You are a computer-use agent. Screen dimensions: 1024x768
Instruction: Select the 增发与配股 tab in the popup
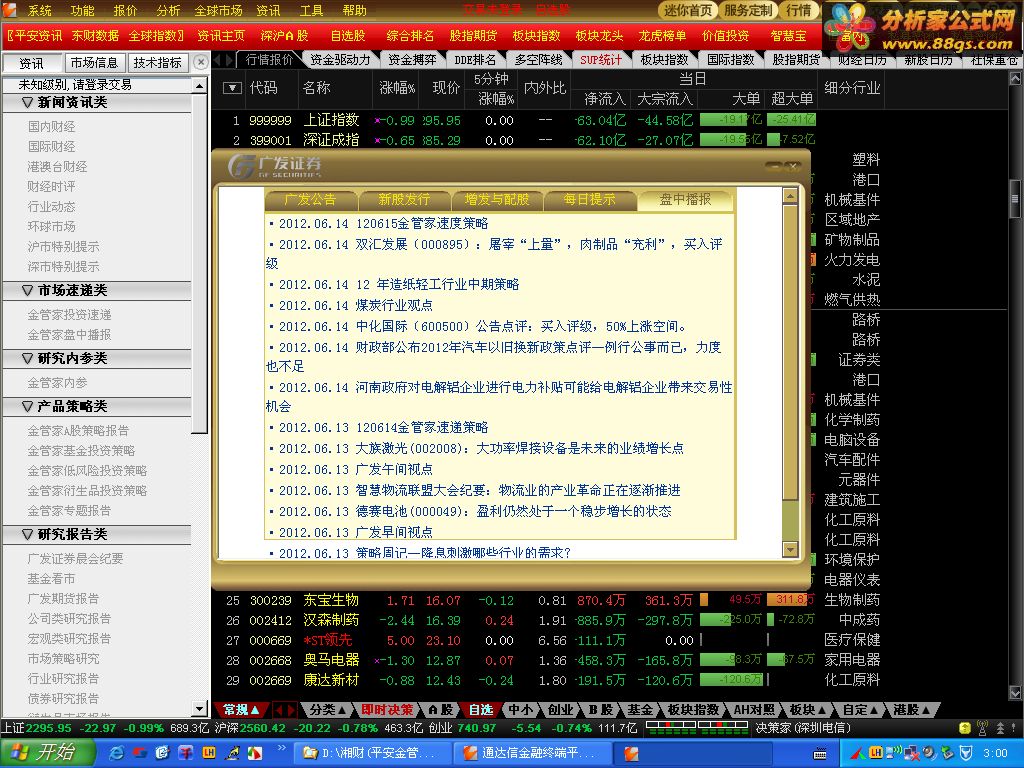tap(497, 199)
